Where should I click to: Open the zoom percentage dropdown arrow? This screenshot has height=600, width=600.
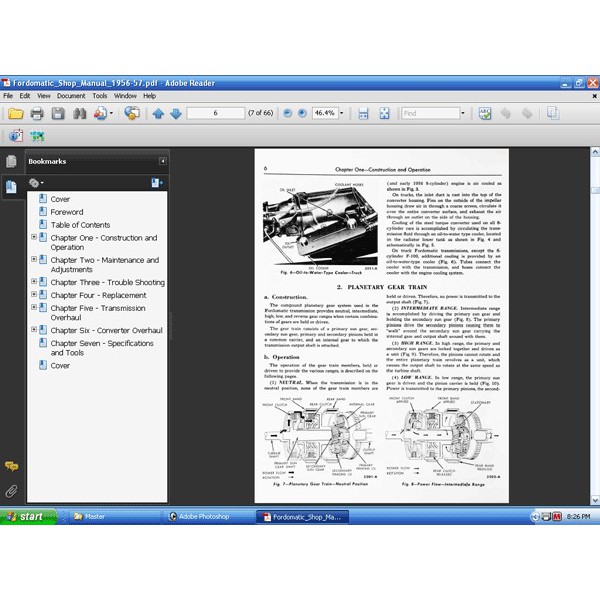coord(342,113)
